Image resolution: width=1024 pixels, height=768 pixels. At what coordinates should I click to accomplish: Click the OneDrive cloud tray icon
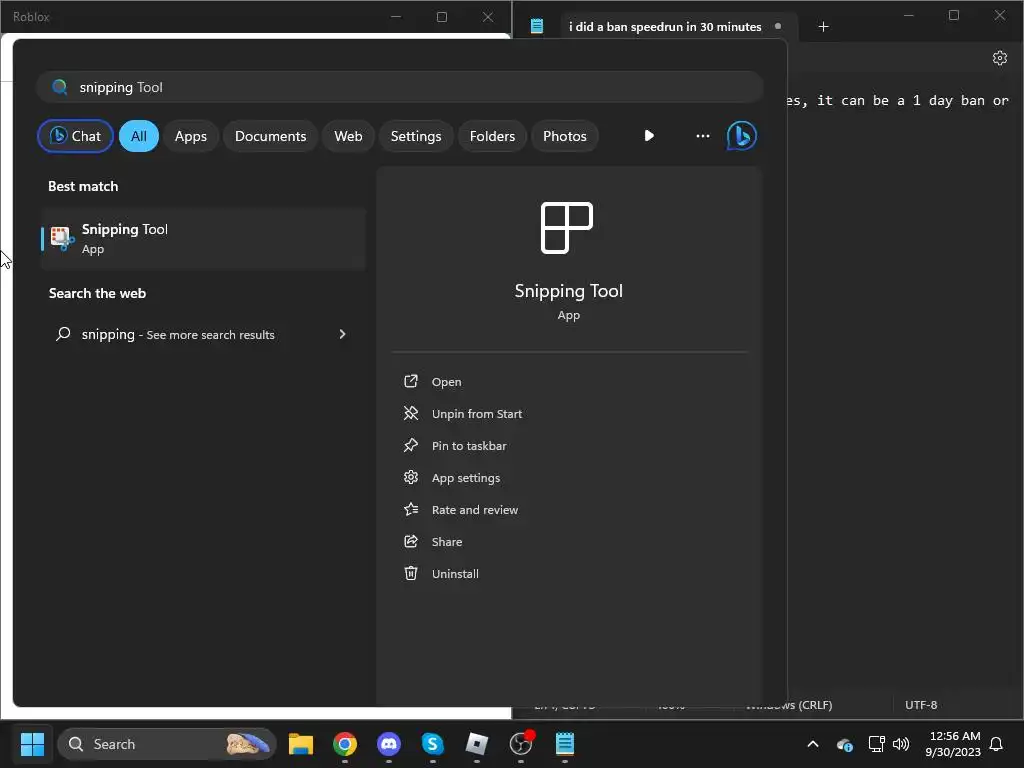pyautogui.click(x=844, y=744)
